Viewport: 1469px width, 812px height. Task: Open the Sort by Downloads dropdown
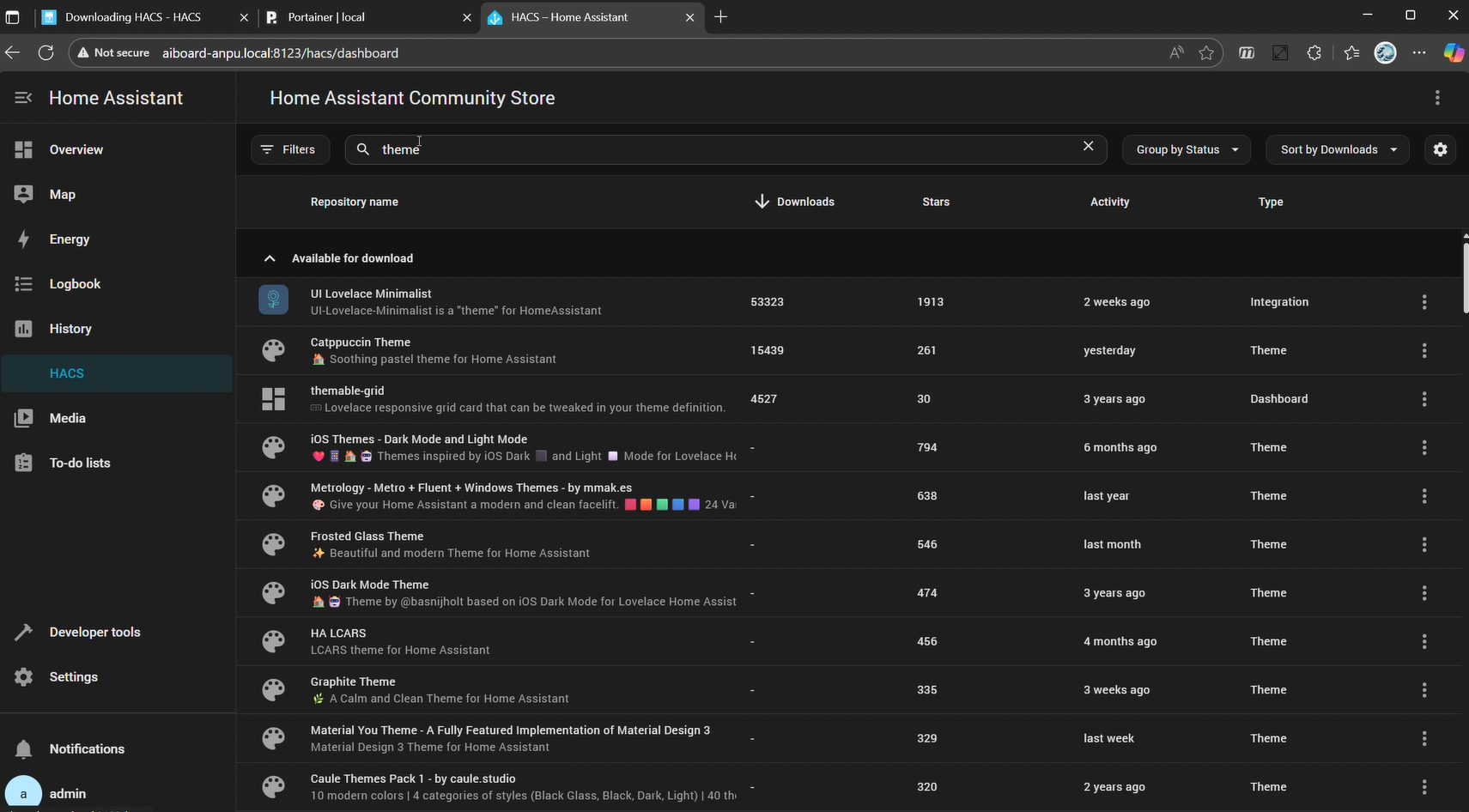[x=1337, y=149]
